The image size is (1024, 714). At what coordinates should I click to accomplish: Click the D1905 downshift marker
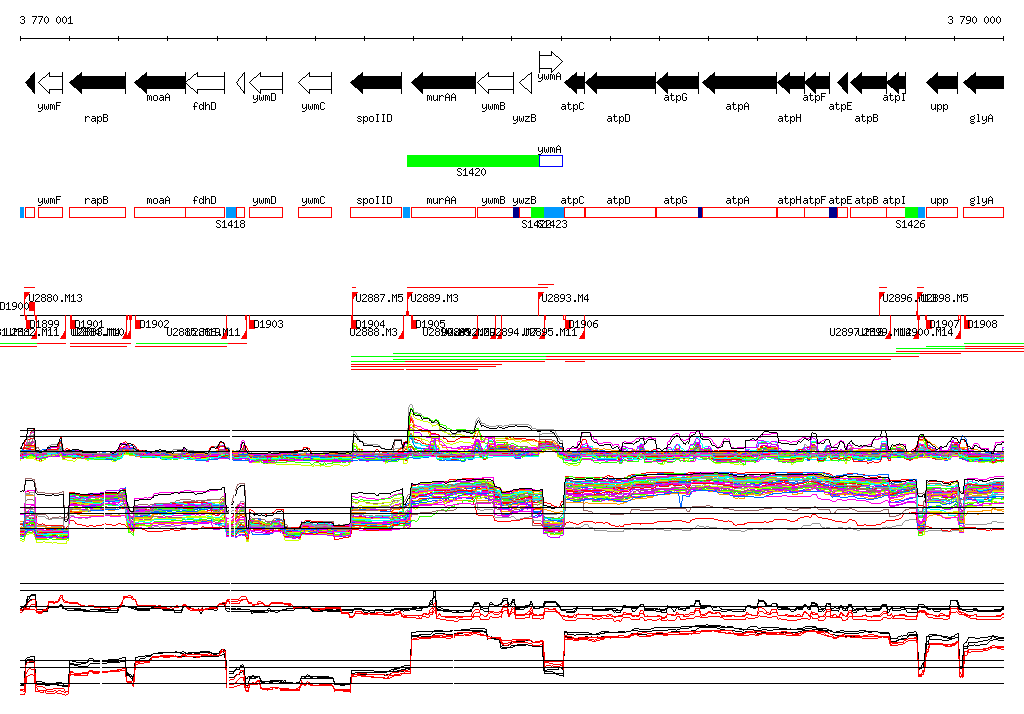(430, 324)
